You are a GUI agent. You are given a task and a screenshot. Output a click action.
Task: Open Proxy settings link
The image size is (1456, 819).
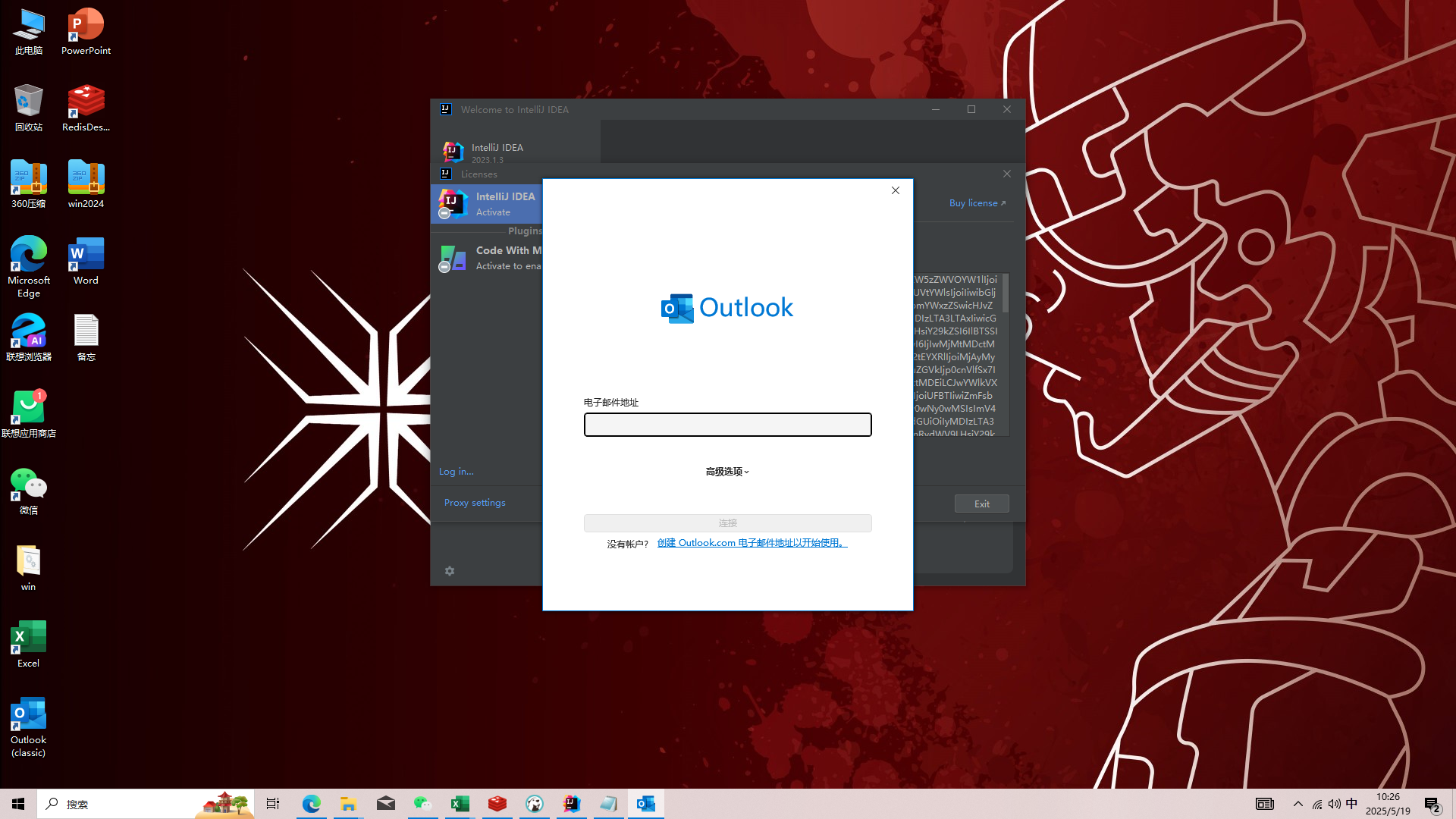tap(475, 503)
